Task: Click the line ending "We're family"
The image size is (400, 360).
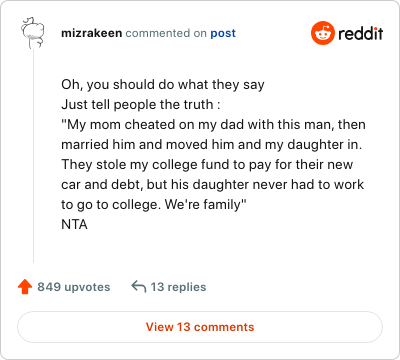Action: [x=154, y=205]
